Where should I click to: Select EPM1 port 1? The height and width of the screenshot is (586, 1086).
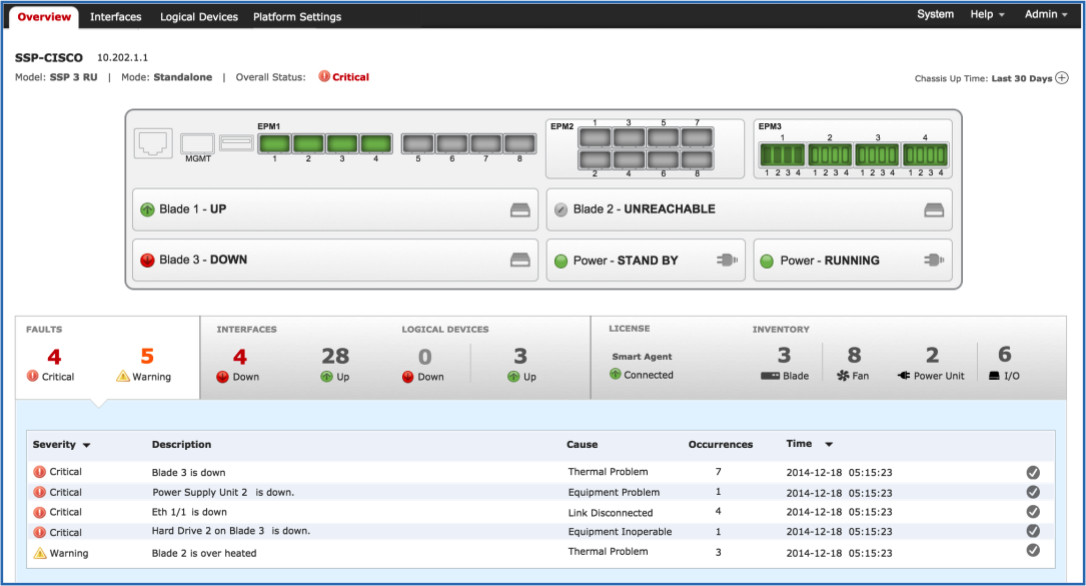click(x=274, y=144)
